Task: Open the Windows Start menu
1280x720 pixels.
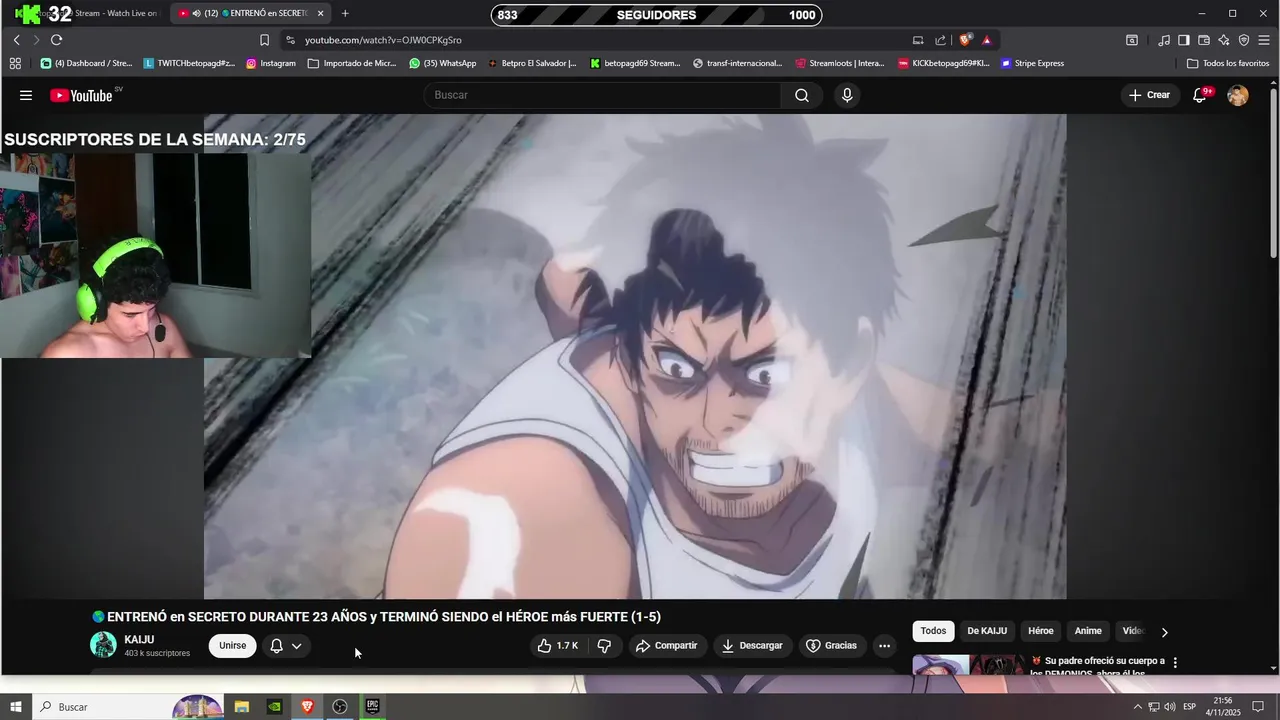Action: tap(16, 707)
